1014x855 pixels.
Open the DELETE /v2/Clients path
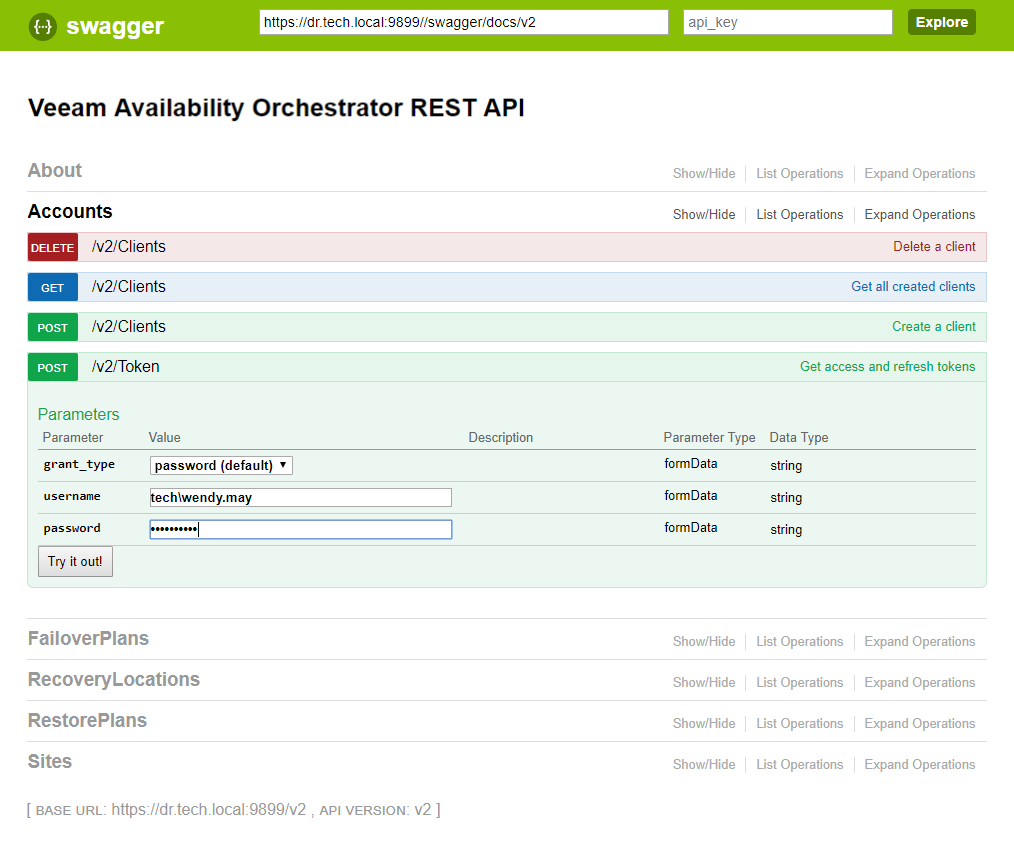point(129,246)
